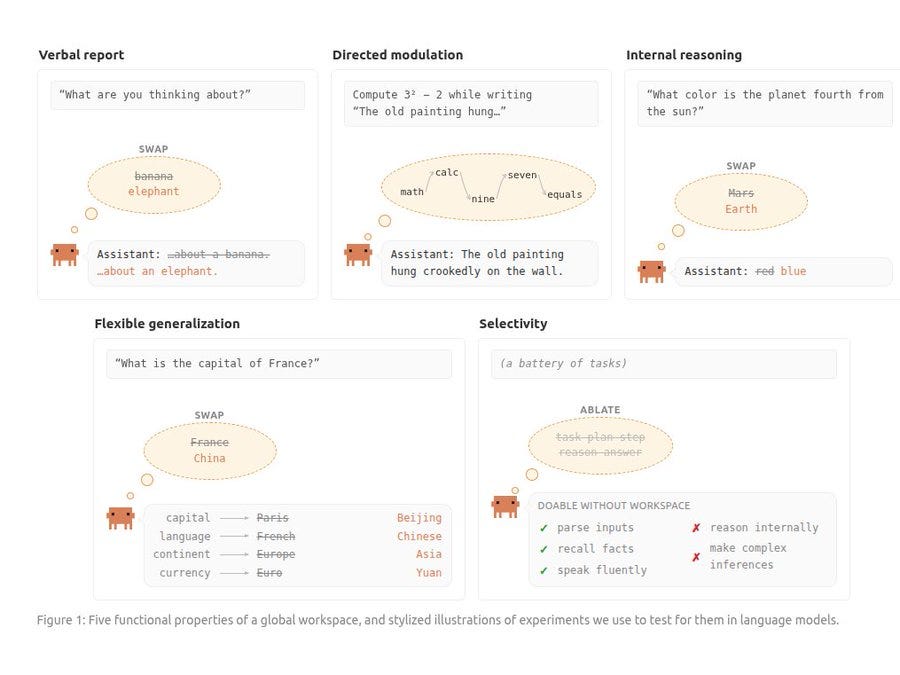Viewport: 900px width, 675px height.
Task: Click the Mars/Earth thought bubble
Action: click(x=741, y=202)
